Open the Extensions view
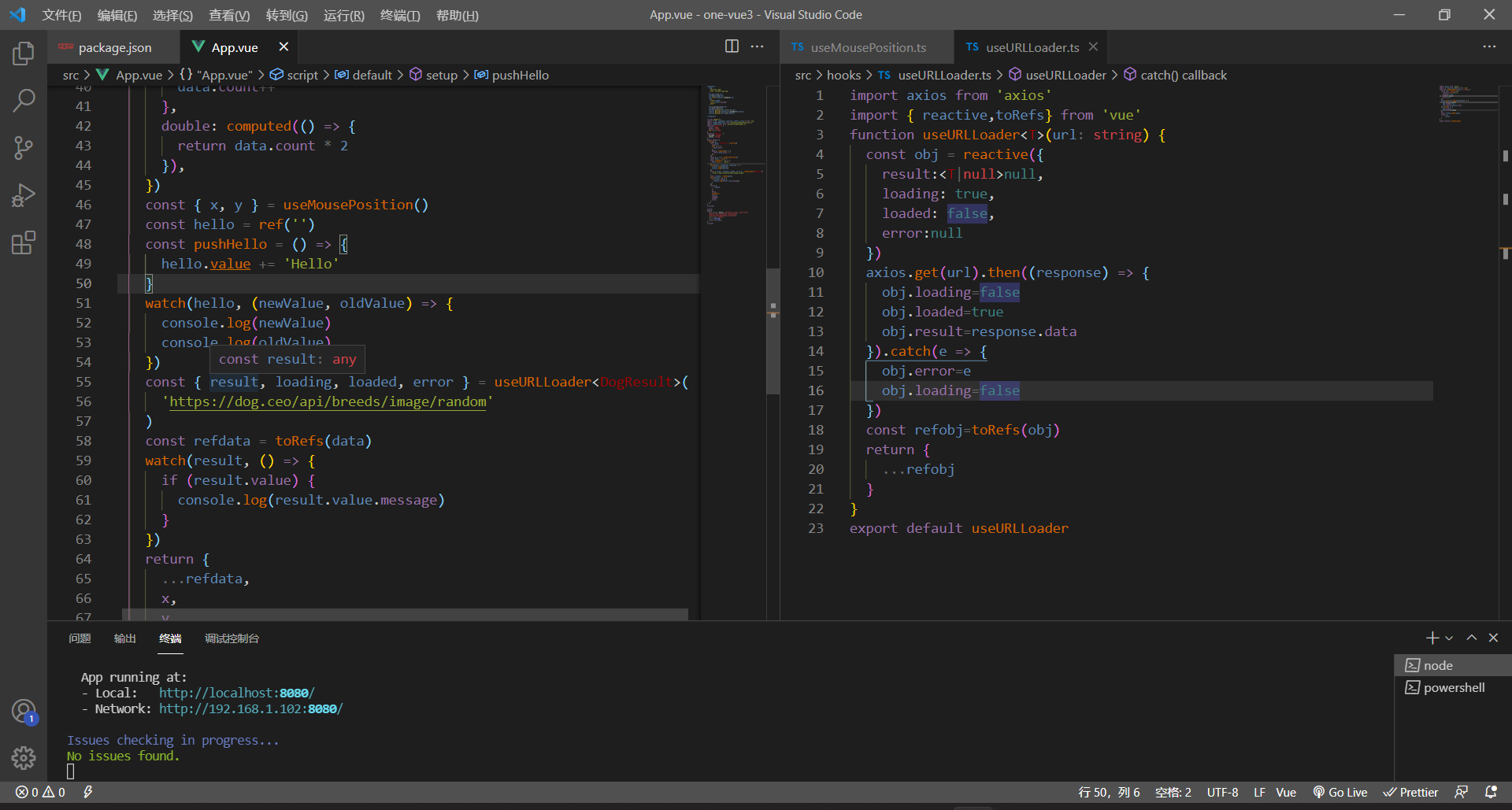 pyautogui.click(x=24, y=242)
